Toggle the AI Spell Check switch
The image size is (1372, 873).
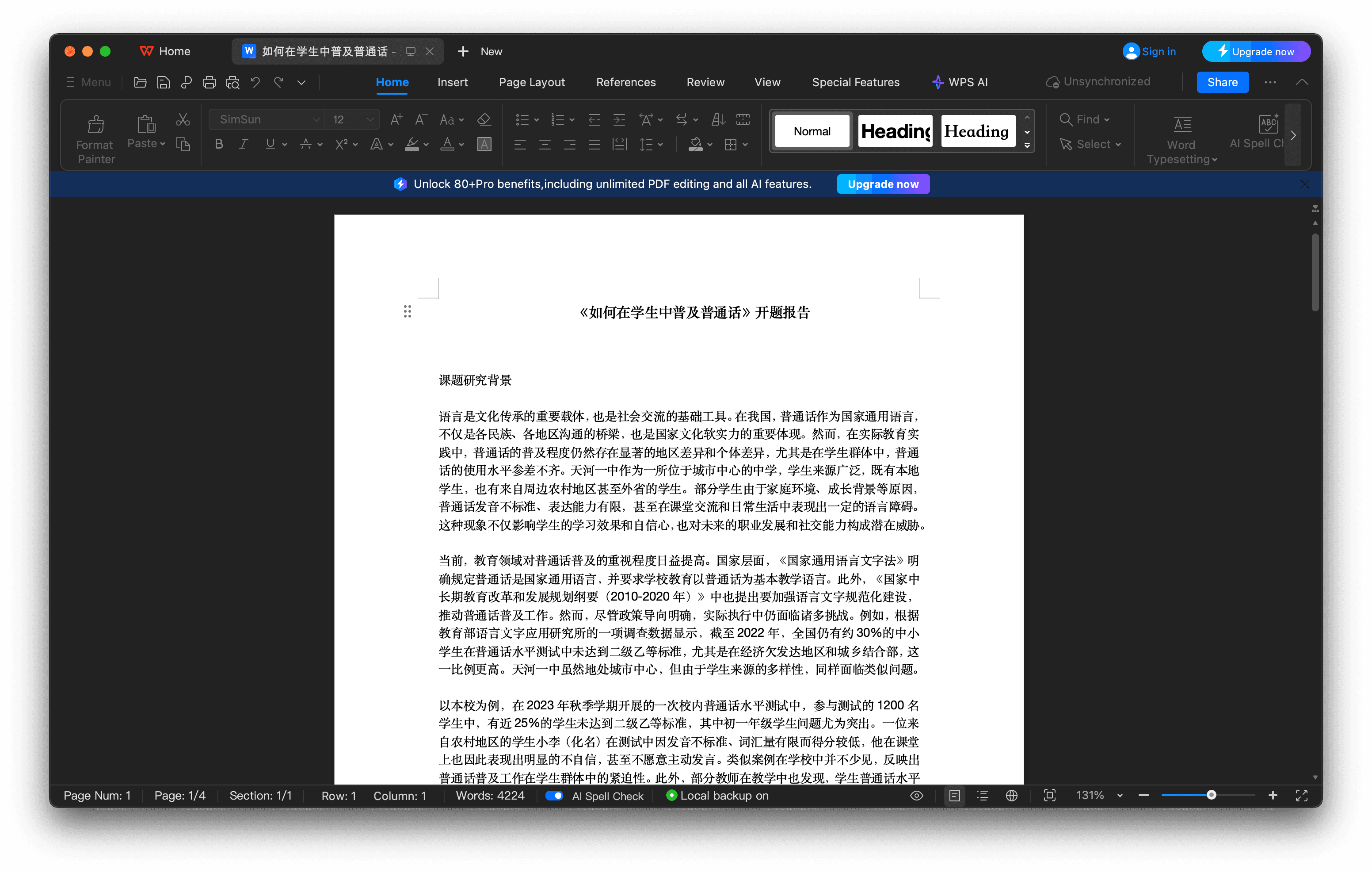click(554, 796)
